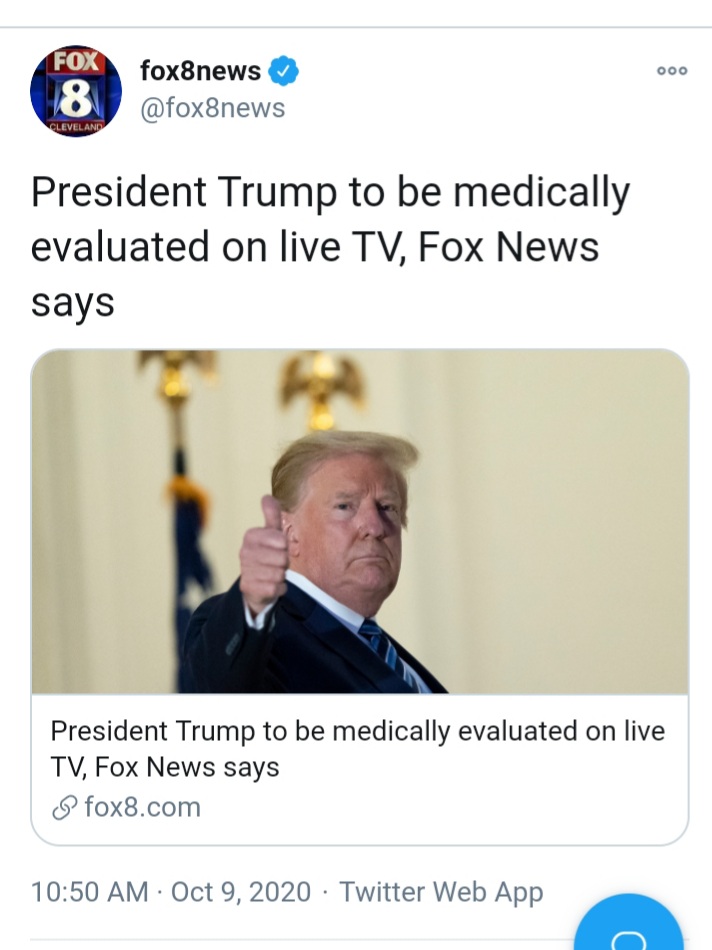Select the tweet text about medical evaluation
Screen dimensions: 712x950
(330, 247)
